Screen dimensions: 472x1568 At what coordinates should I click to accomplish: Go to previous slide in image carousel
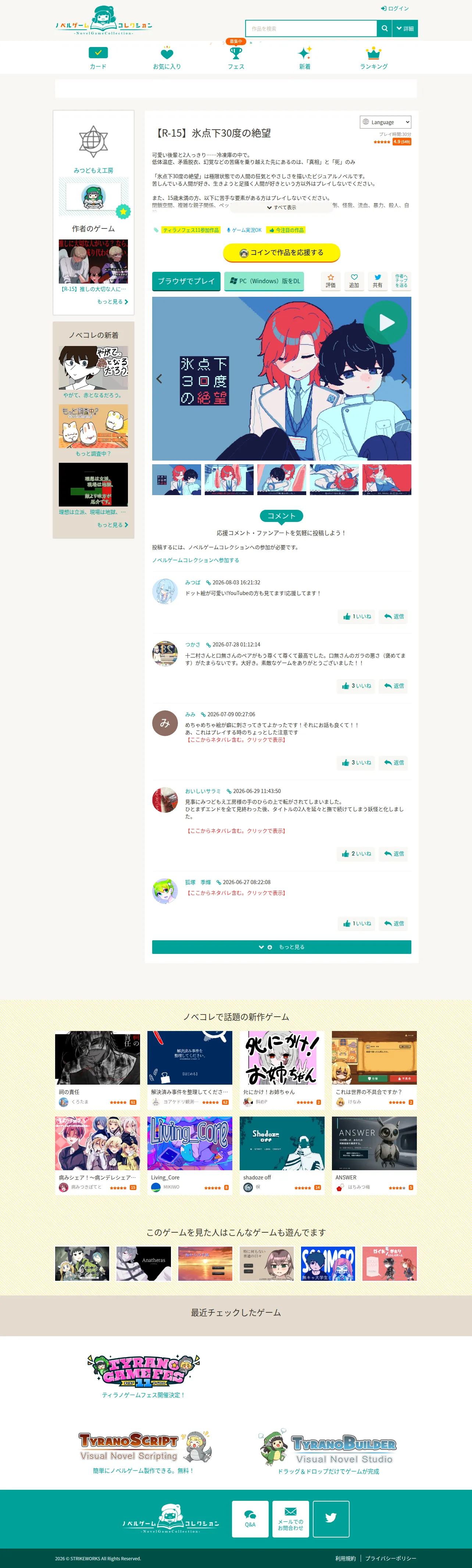(x=159, y=379)
